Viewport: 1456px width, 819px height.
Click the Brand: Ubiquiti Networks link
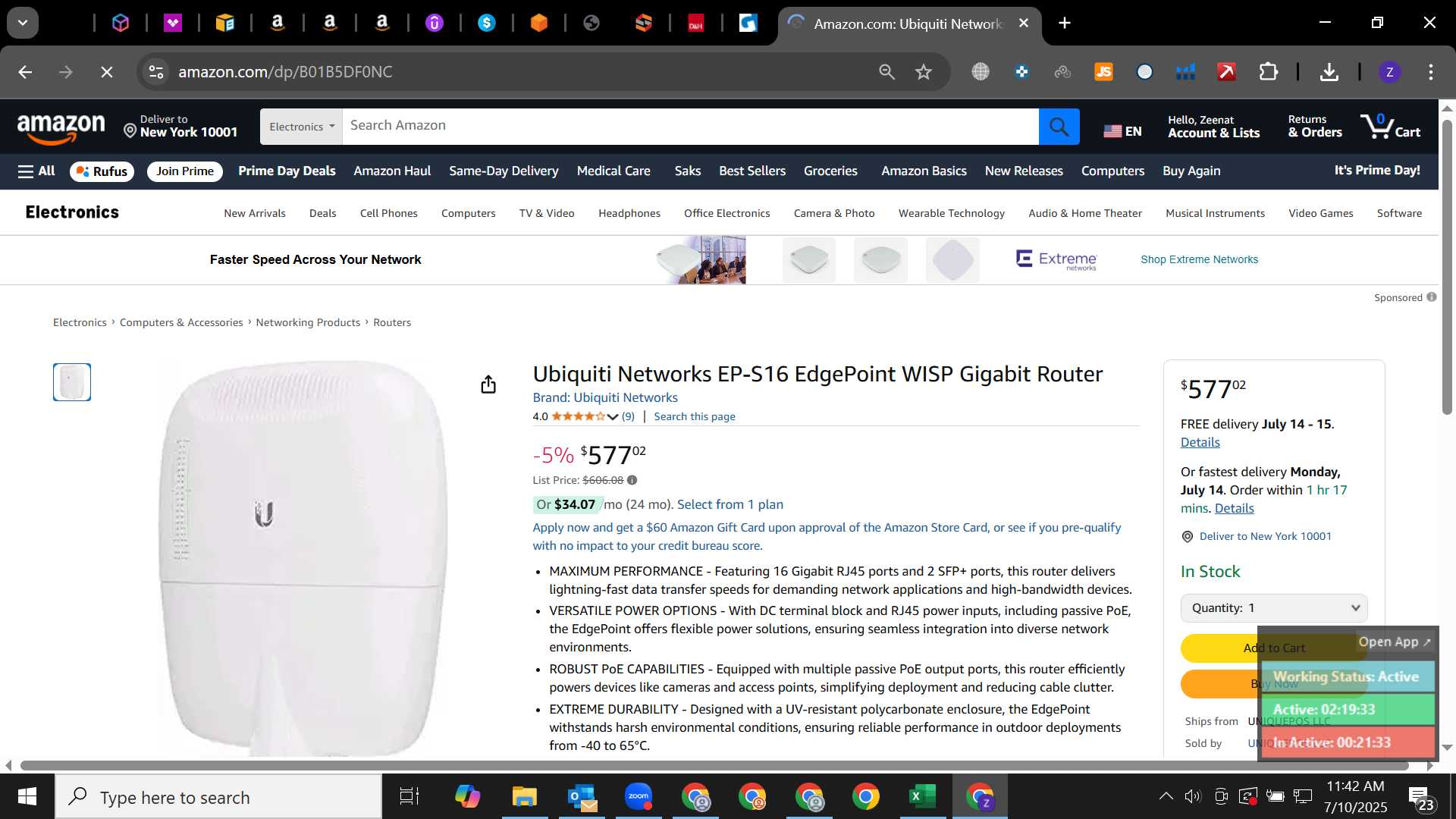605,397
